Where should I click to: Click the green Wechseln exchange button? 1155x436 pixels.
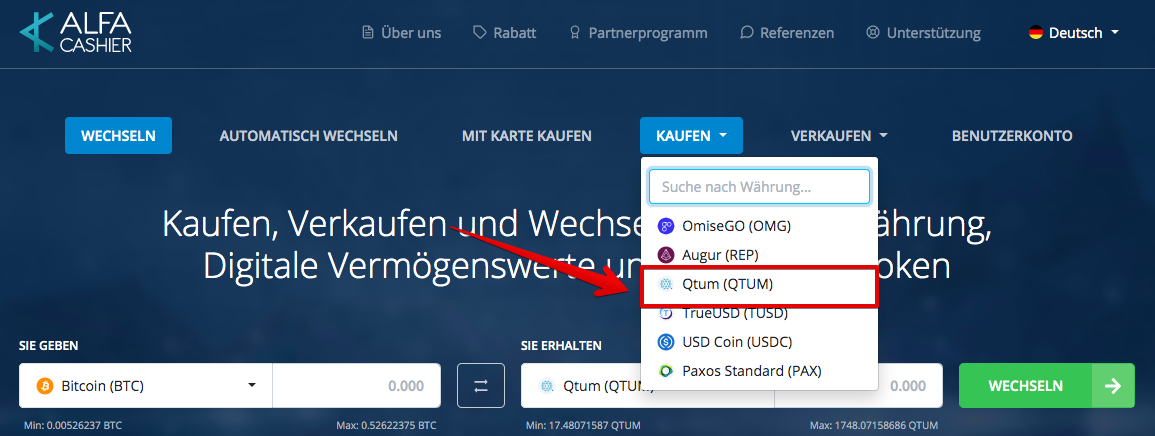click(x=1047, y=386)
